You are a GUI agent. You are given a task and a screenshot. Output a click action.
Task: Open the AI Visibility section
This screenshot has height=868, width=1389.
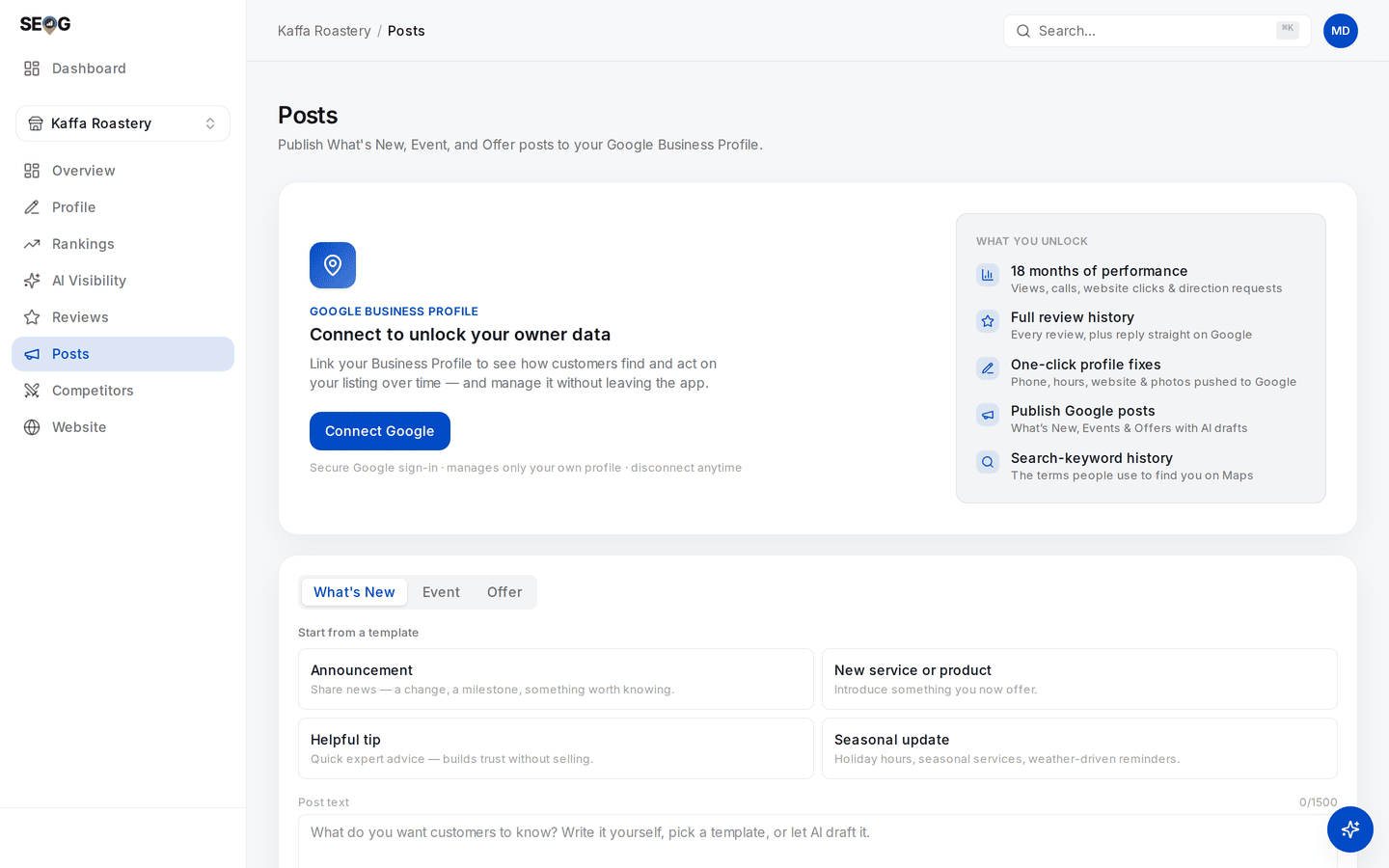pyautogui.click(x=123, y=281)
